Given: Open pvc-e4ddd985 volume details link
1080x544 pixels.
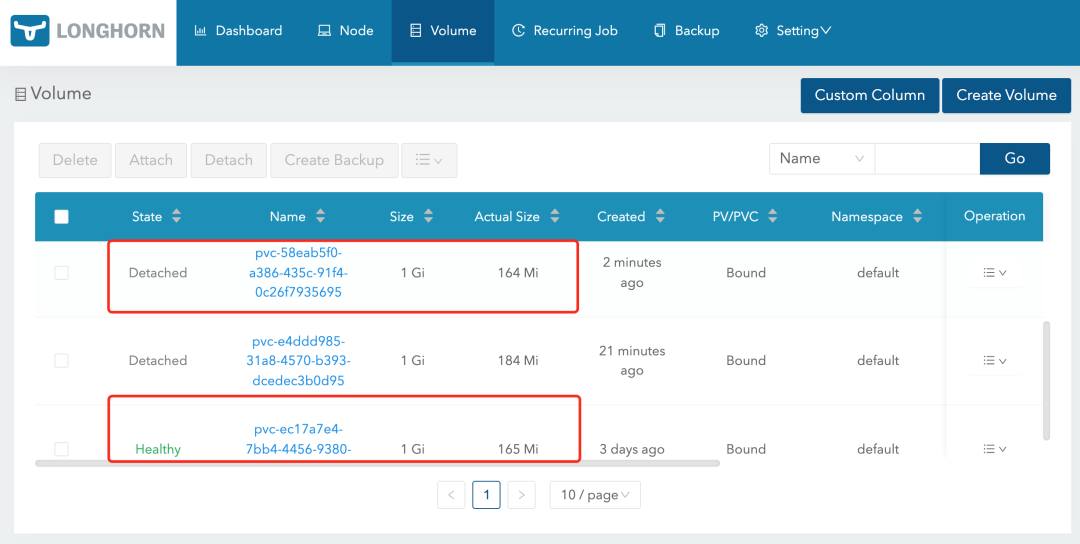Looking at the screenshot, I should point(301,361).
